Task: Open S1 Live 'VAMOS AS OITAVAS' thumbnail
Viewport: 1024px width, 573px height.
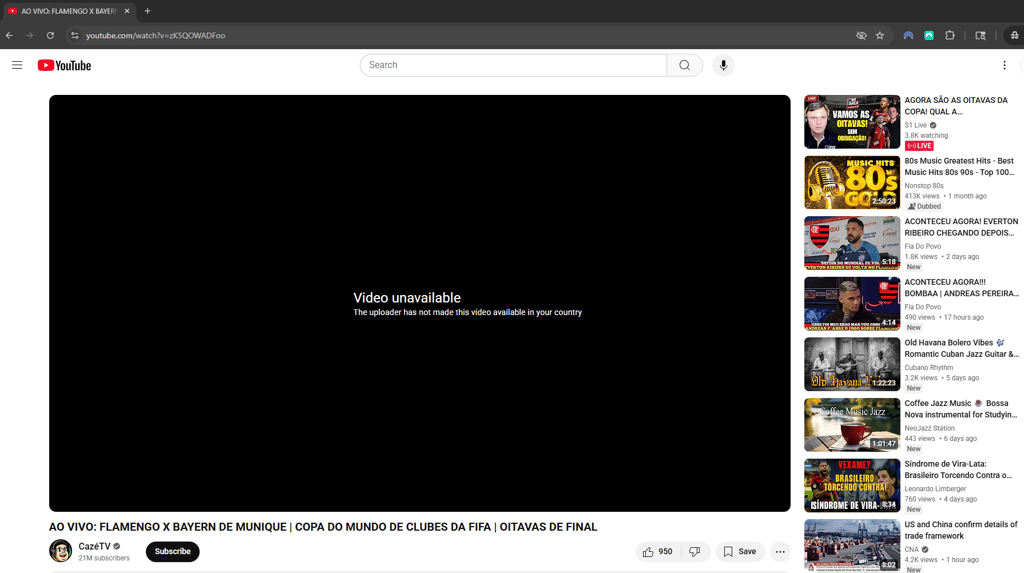Action: pos(852,122)
